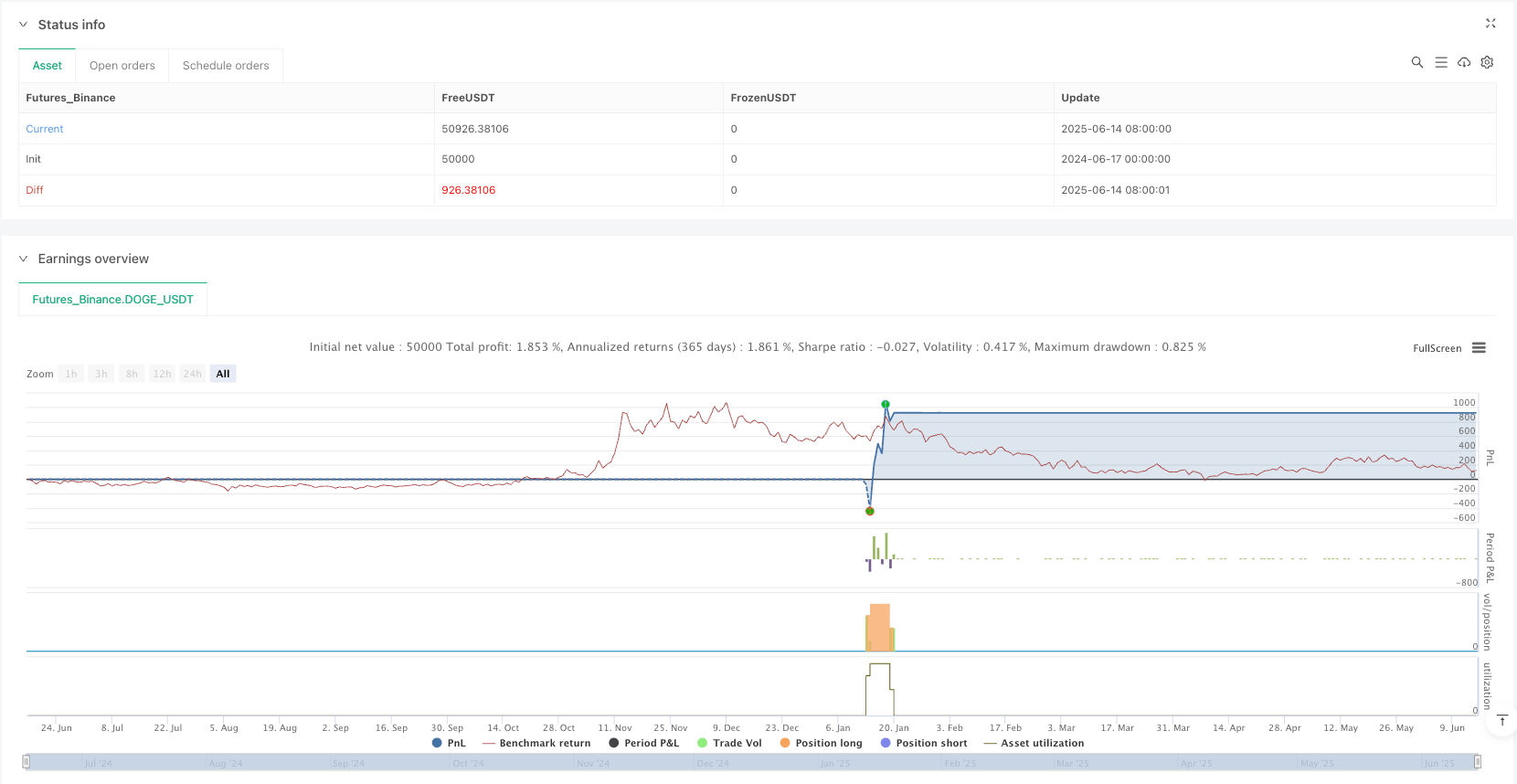Open the column list menu icon
Image resolution: width=1517 pixels, height=784 pixels.
point(1441,62)
